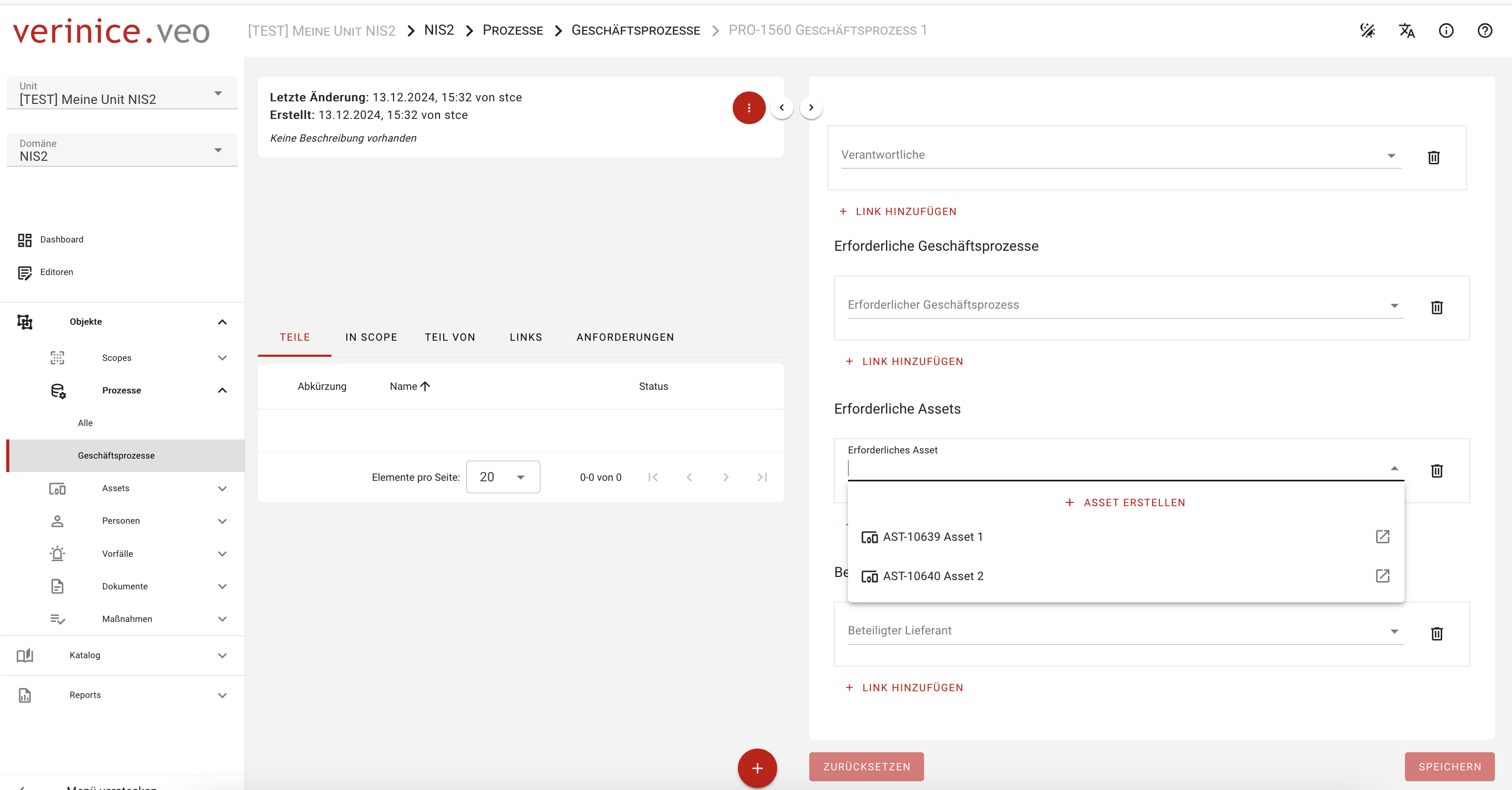Collapse the Objekte sidebar section
Viewport: 1512px width, 790px height.
pos(222,322)
